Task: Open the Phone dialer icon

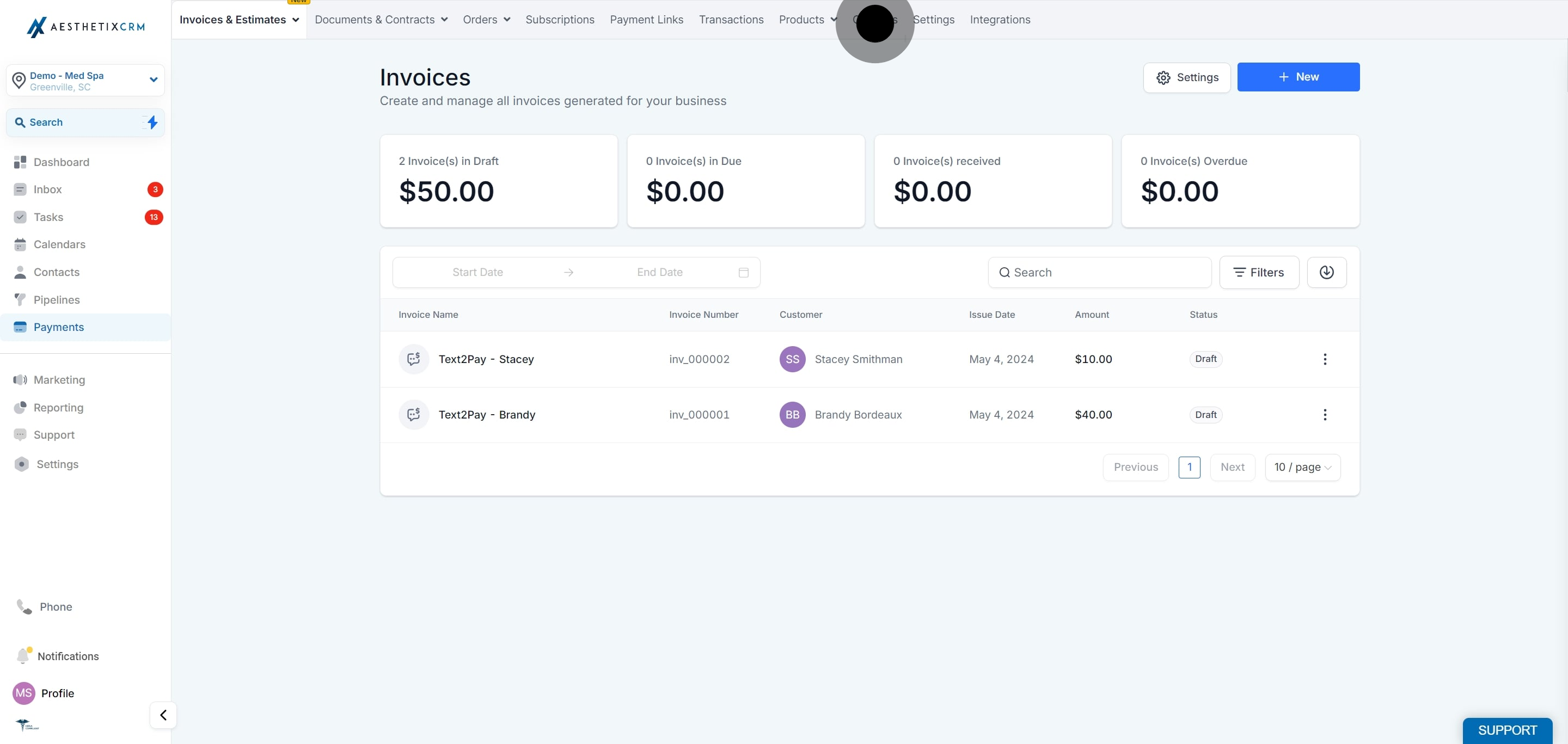Action: 24,606
